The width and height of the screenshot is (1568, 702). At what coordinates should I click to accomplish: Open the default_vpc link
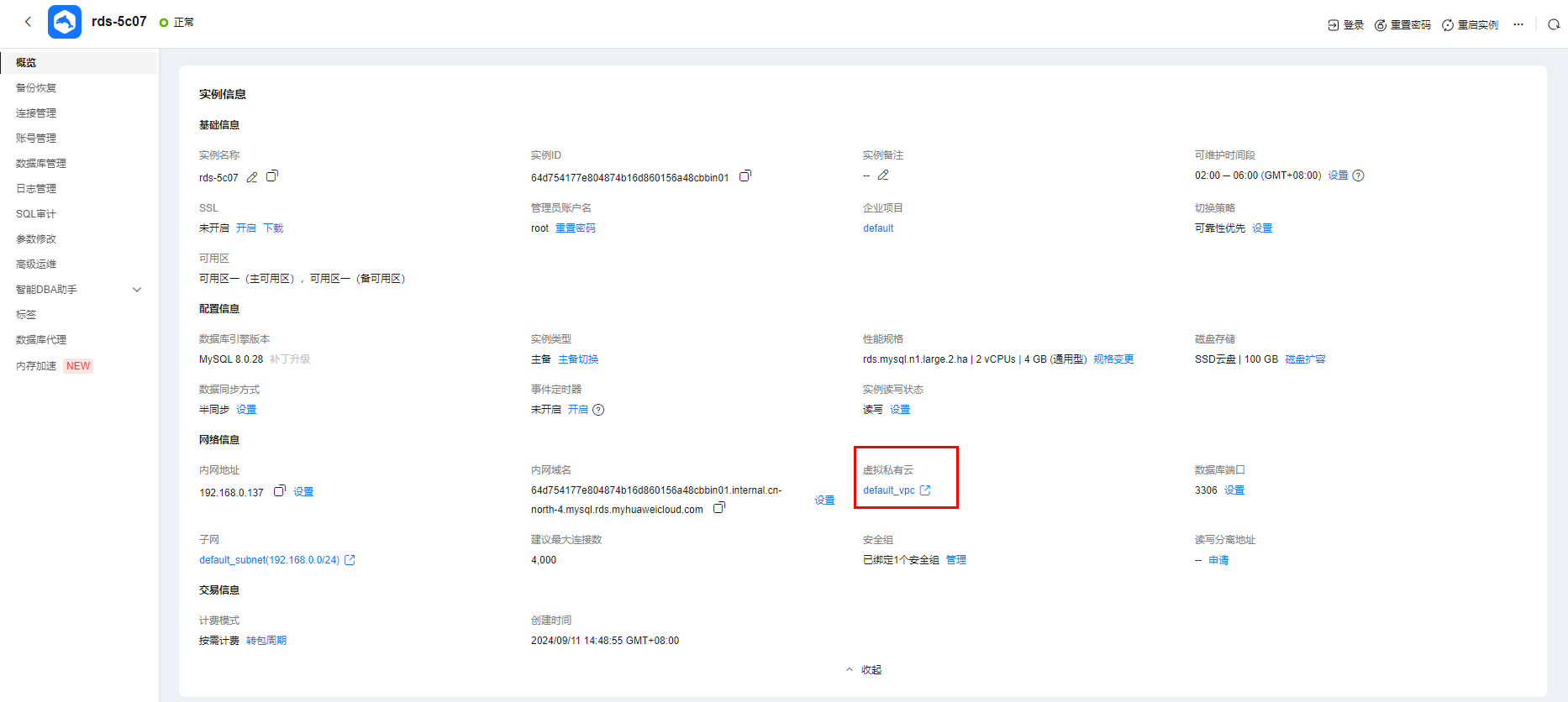pos(889,490)
